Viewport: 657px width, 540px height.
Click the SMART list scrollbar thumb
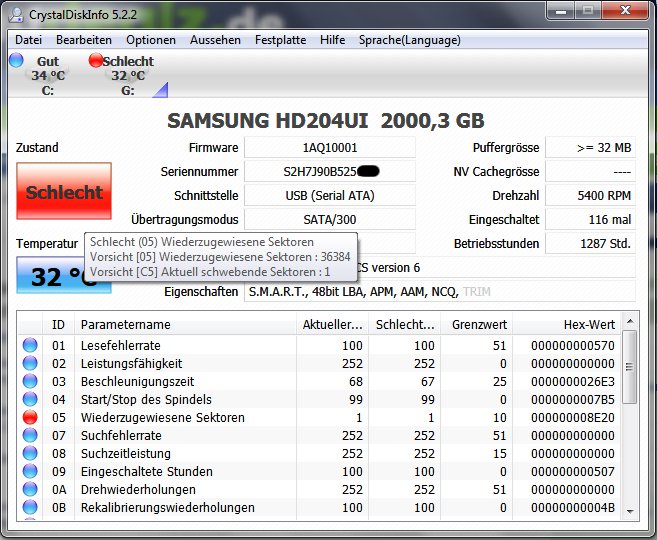(x=630, y=367)
